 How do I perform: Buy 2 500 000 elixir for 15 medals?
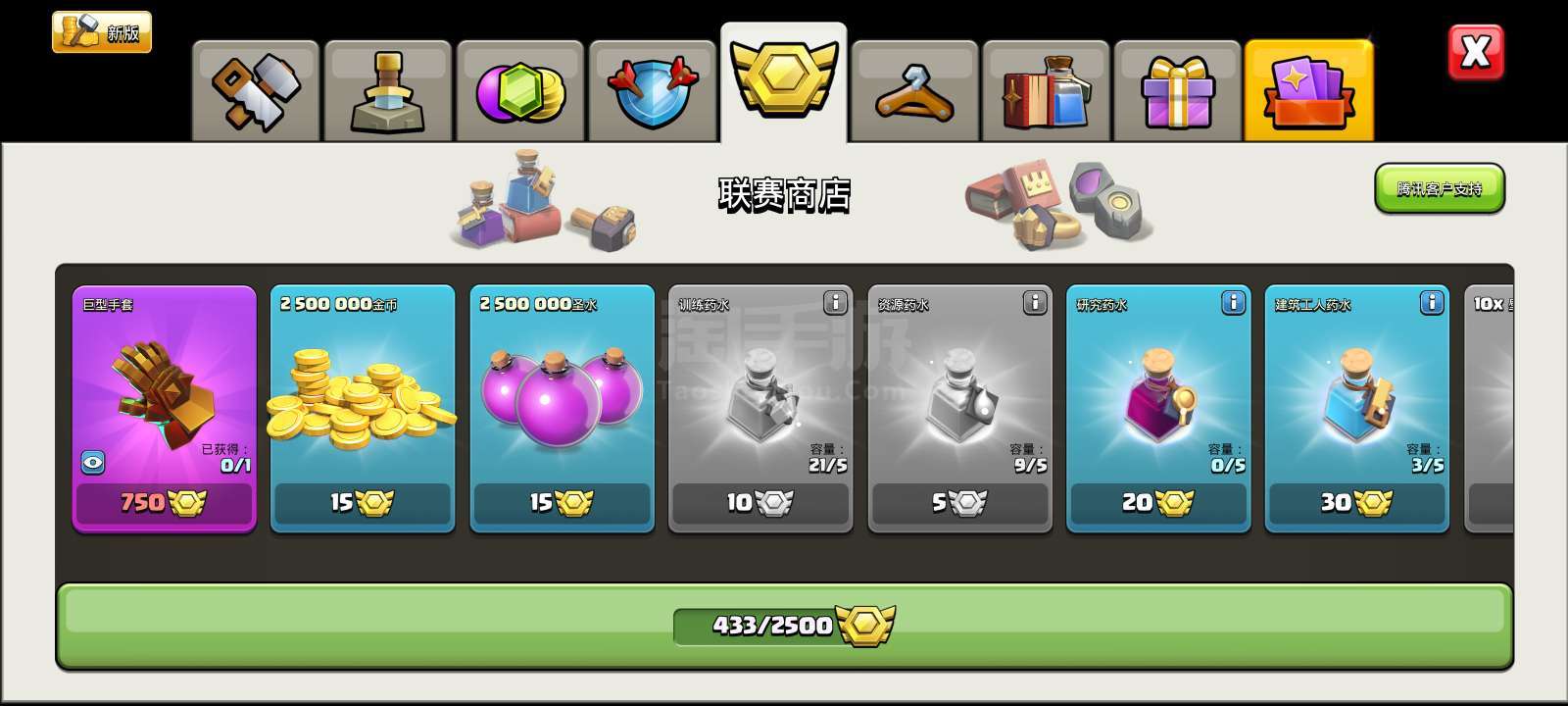click(x=563, y=503)
